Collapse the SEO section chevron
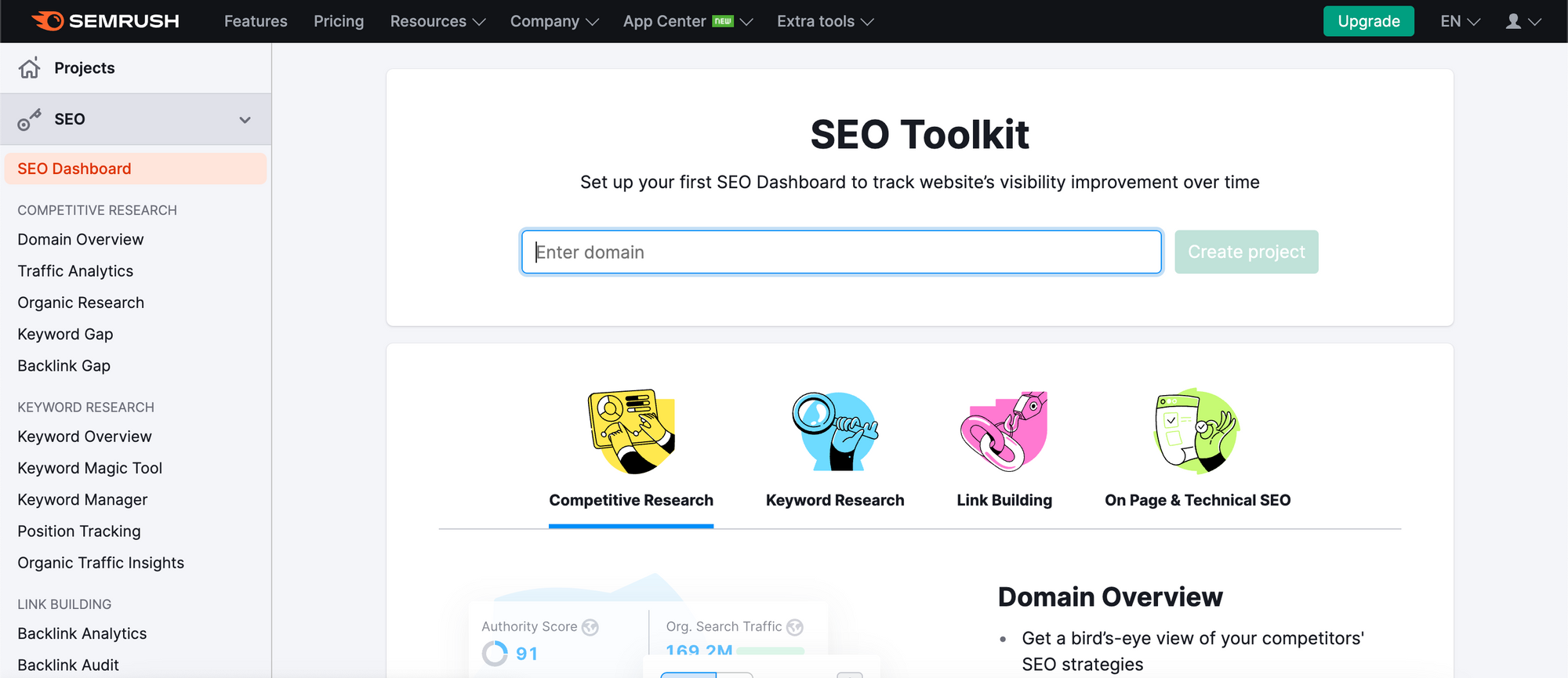This screenshot has height=678, width=1568. point(245,120)
